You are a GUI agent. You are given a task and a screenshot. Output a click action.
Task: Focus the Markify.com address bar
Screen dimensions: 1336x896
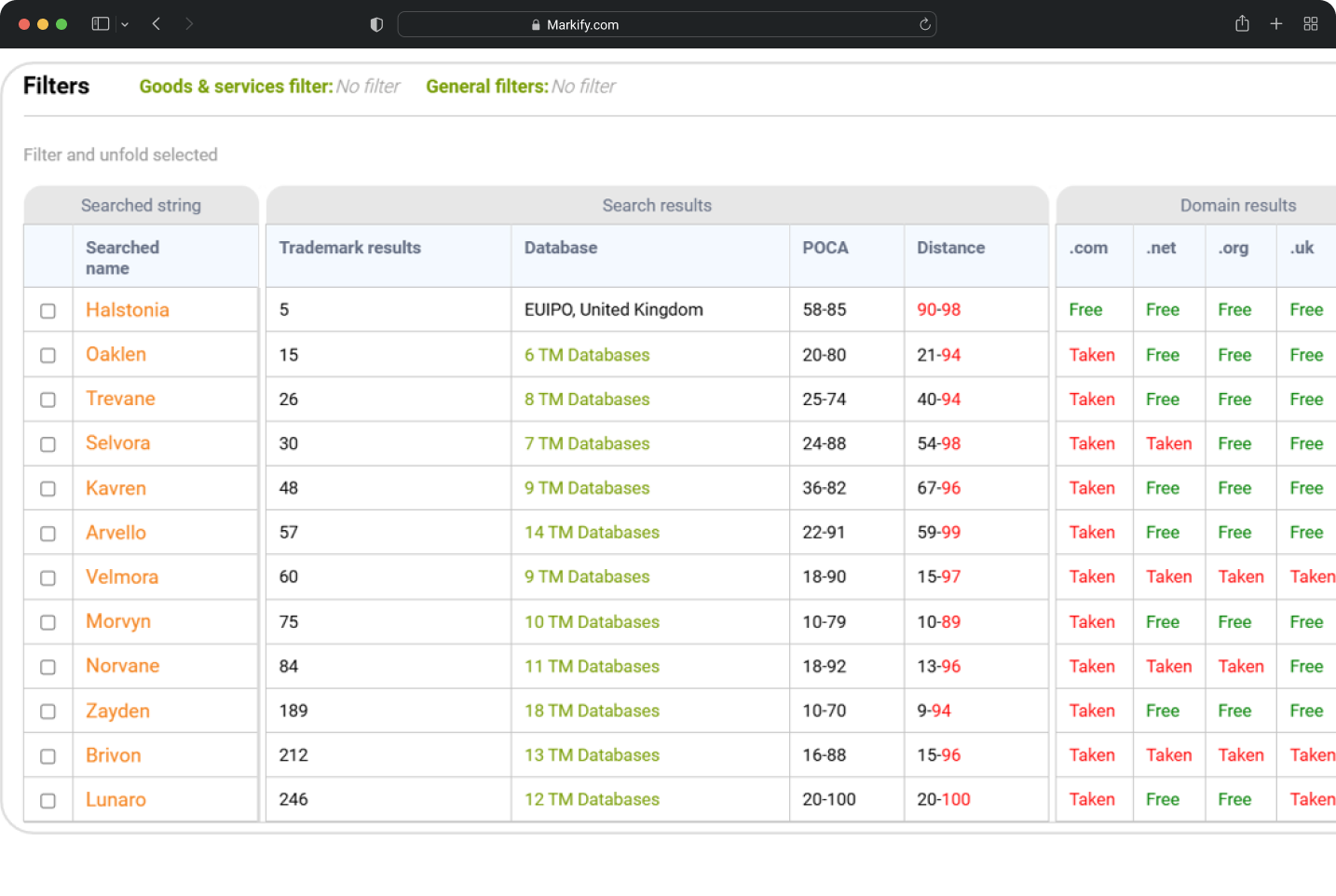667,24
